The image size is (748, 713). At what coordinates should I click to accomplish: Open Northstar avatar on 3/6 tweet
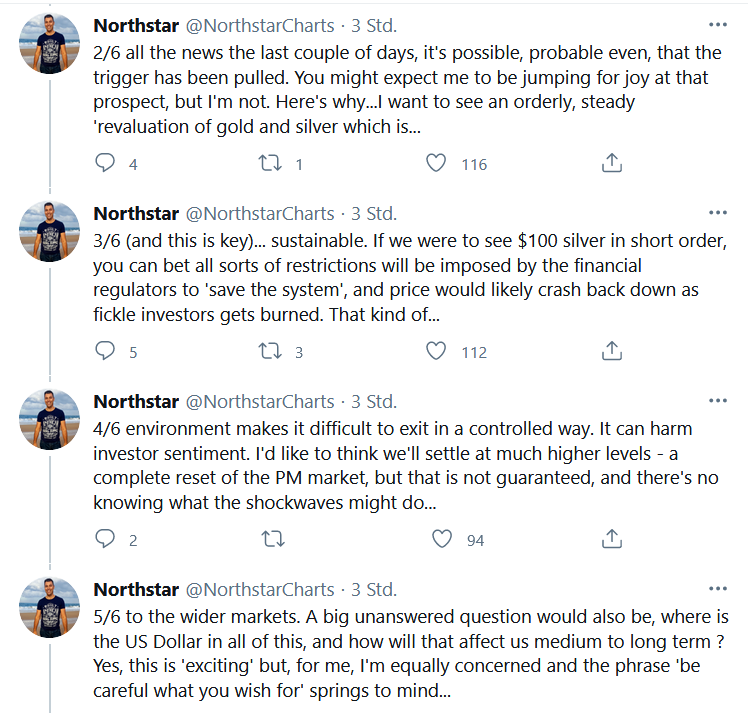tap(49, 232)
